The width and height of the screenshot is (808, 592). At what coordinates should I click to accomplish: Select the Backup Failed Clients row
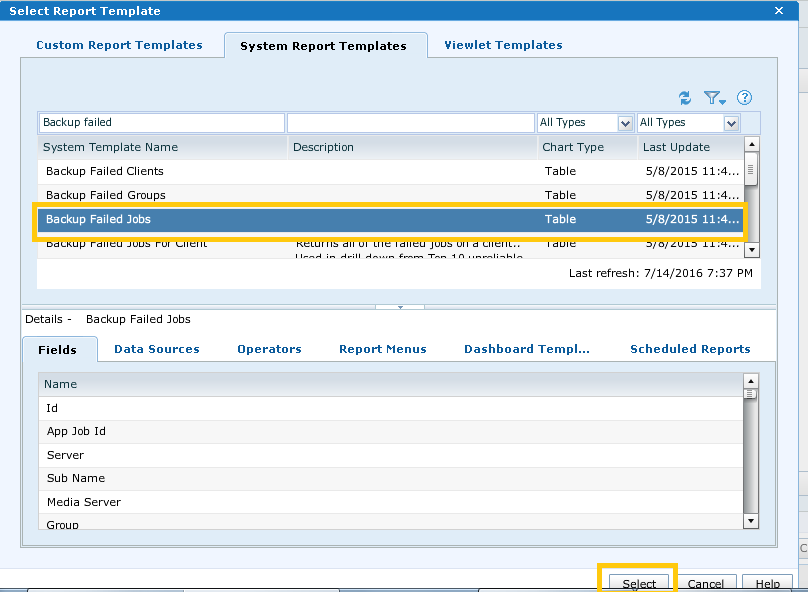[105, 171]
